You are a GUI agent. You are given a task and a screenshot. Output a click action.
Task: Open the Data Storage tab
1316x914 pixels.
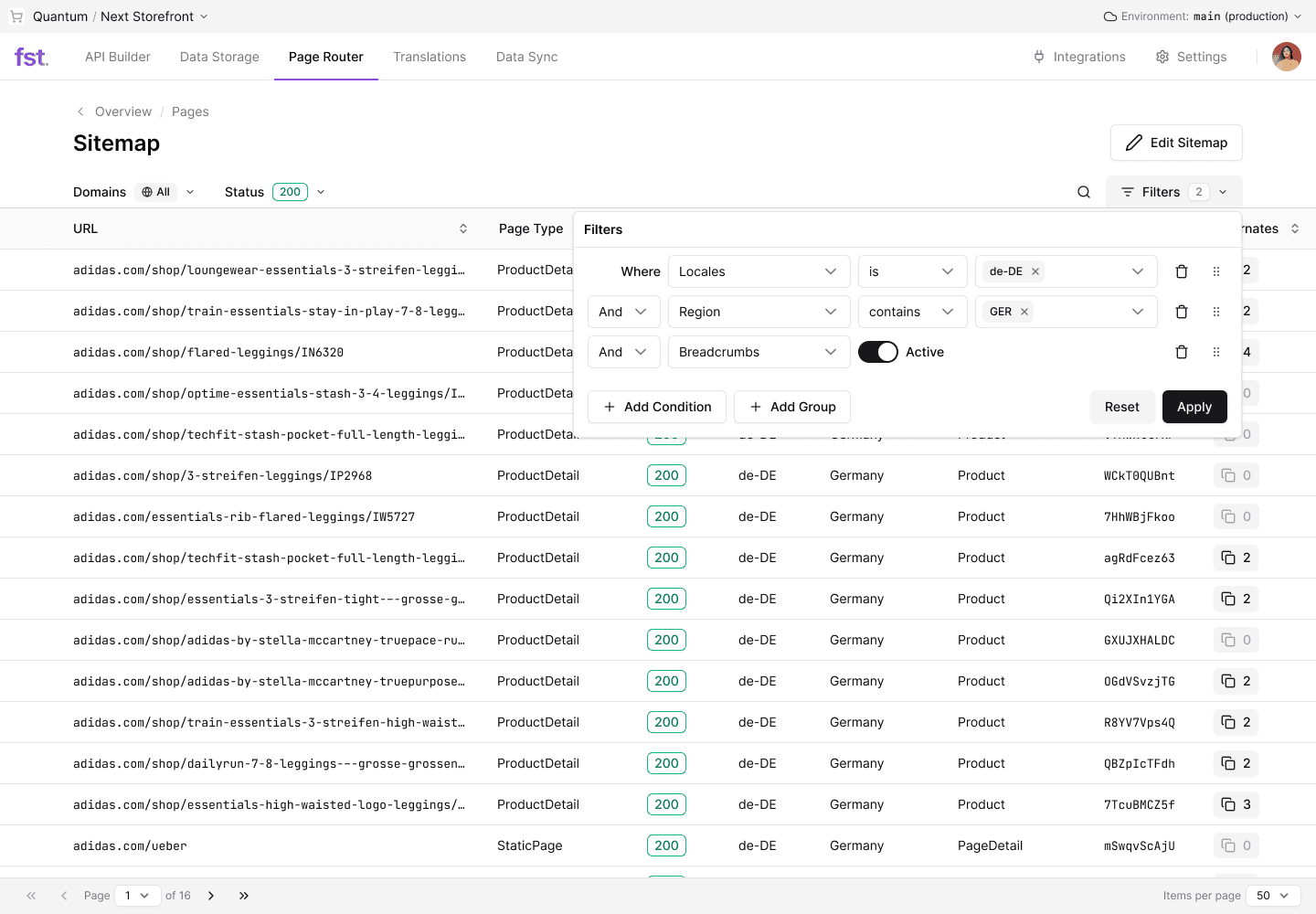coord(219,57)
